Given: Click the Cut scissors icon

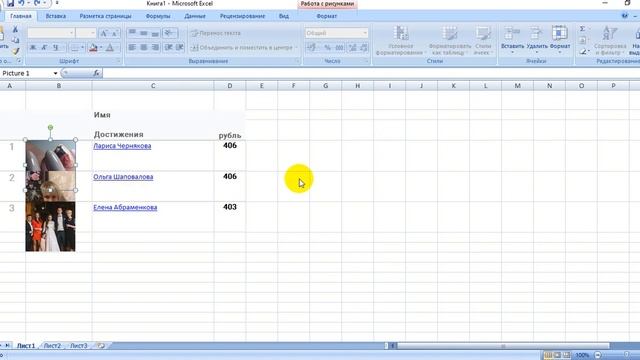Looking at the screenshot, I should pos(15,29).
